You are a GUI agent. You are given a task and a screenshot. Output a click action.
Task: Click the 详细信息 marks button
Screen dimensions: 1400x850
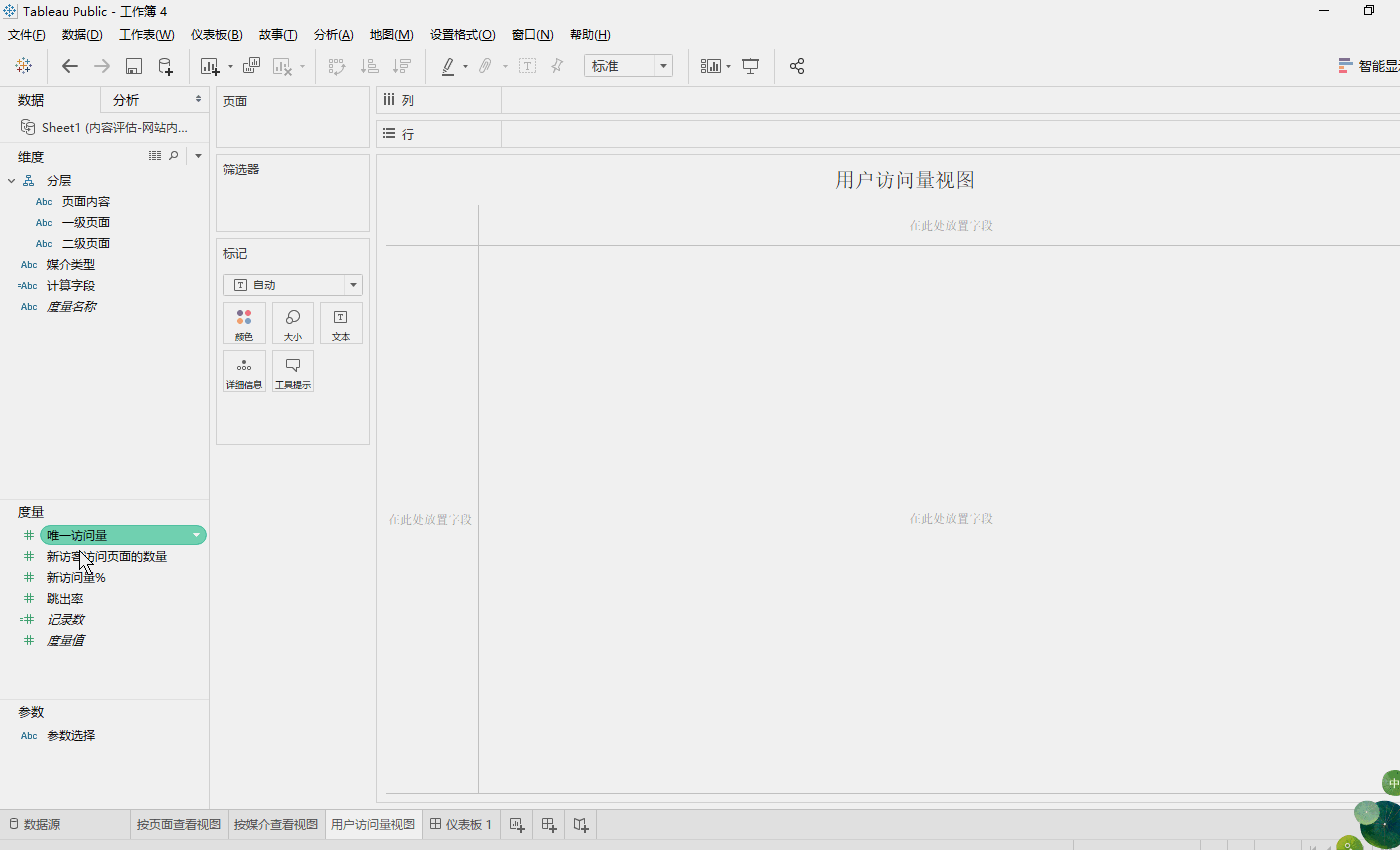pyautogui.click(x=244, y=371)
